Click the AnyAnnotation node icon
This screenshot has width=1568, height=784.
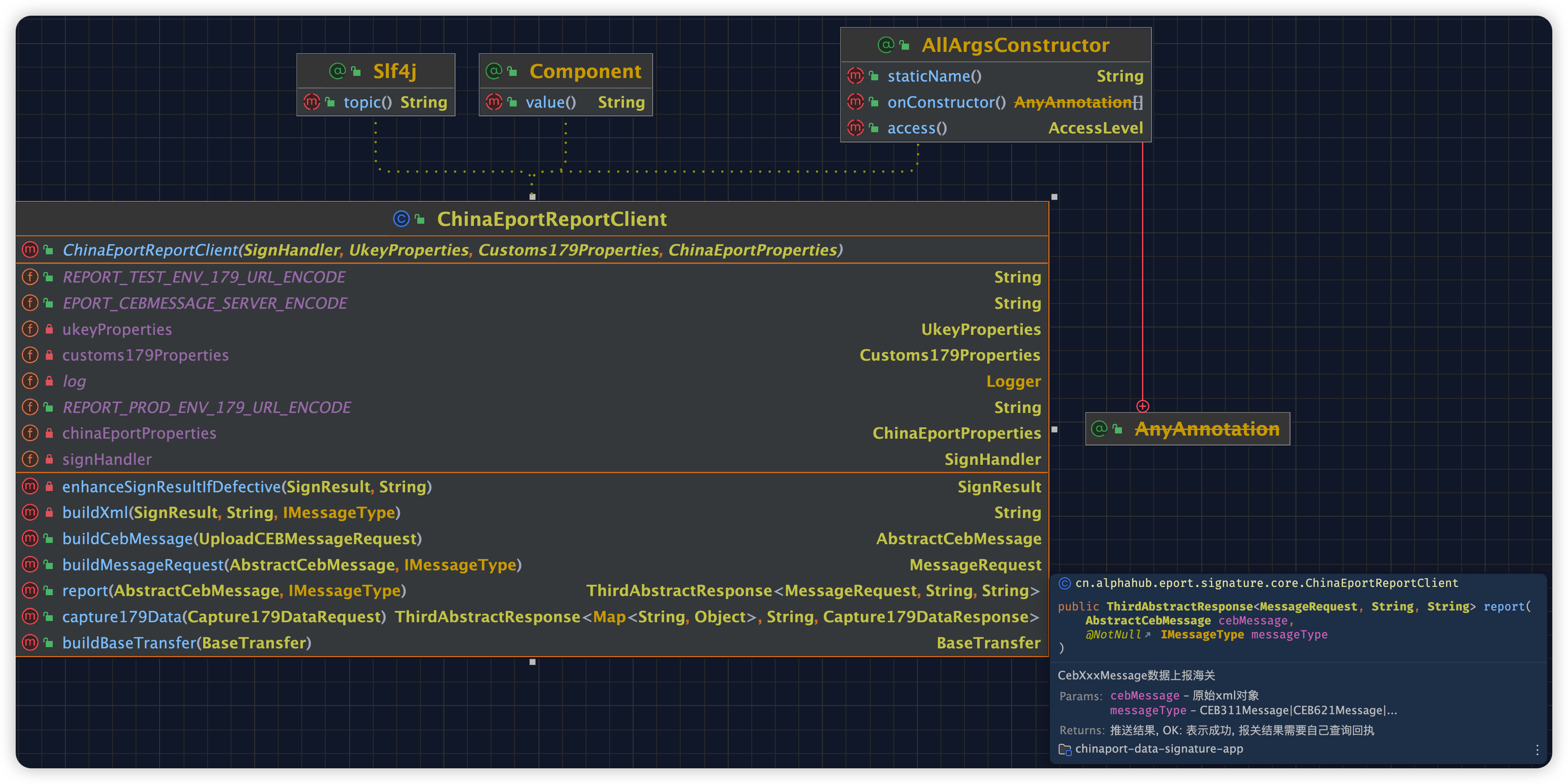1099,429
